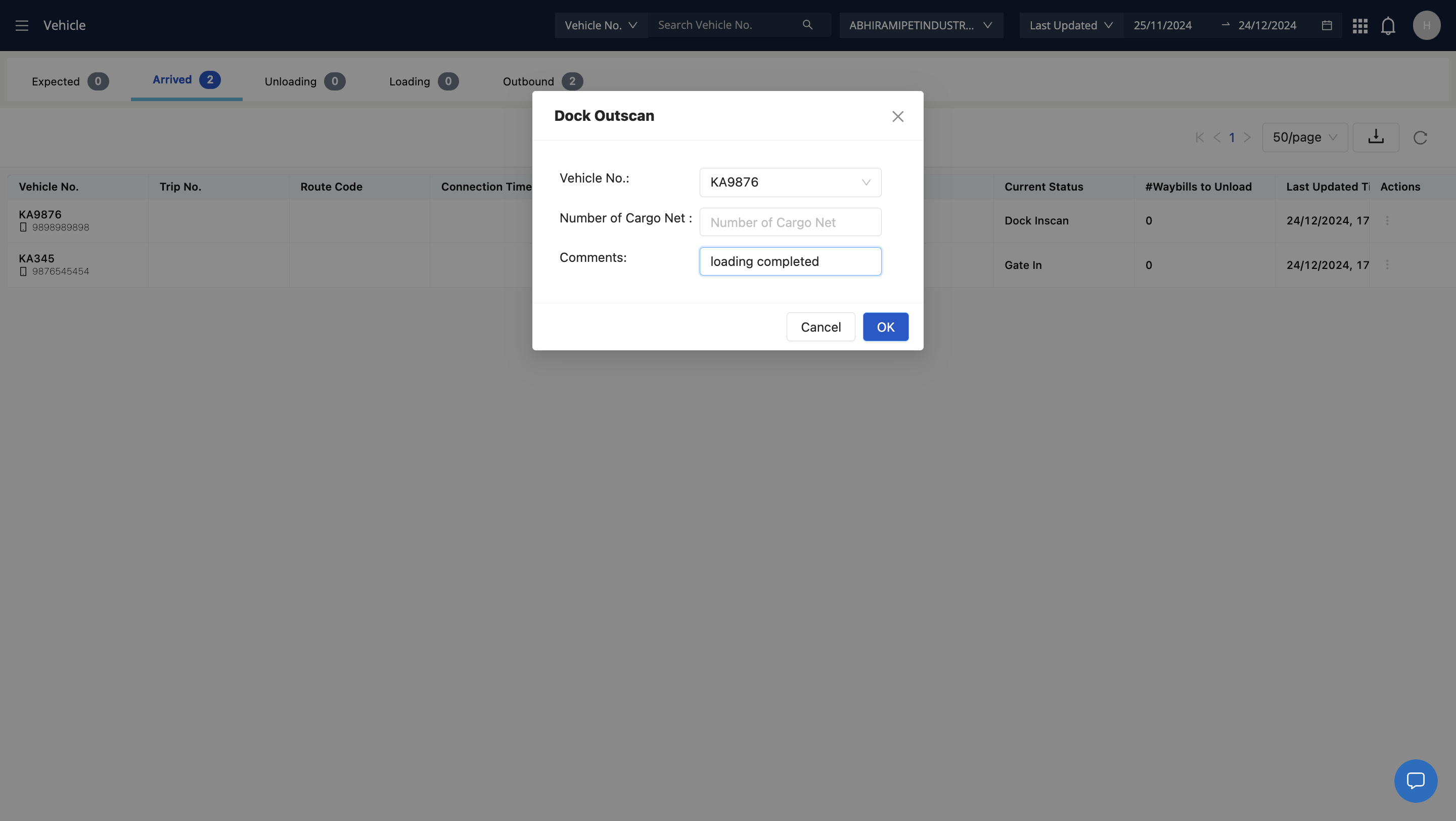1456x821 pixels.
Task: Open the Loading tab
Action: (423, 81)
